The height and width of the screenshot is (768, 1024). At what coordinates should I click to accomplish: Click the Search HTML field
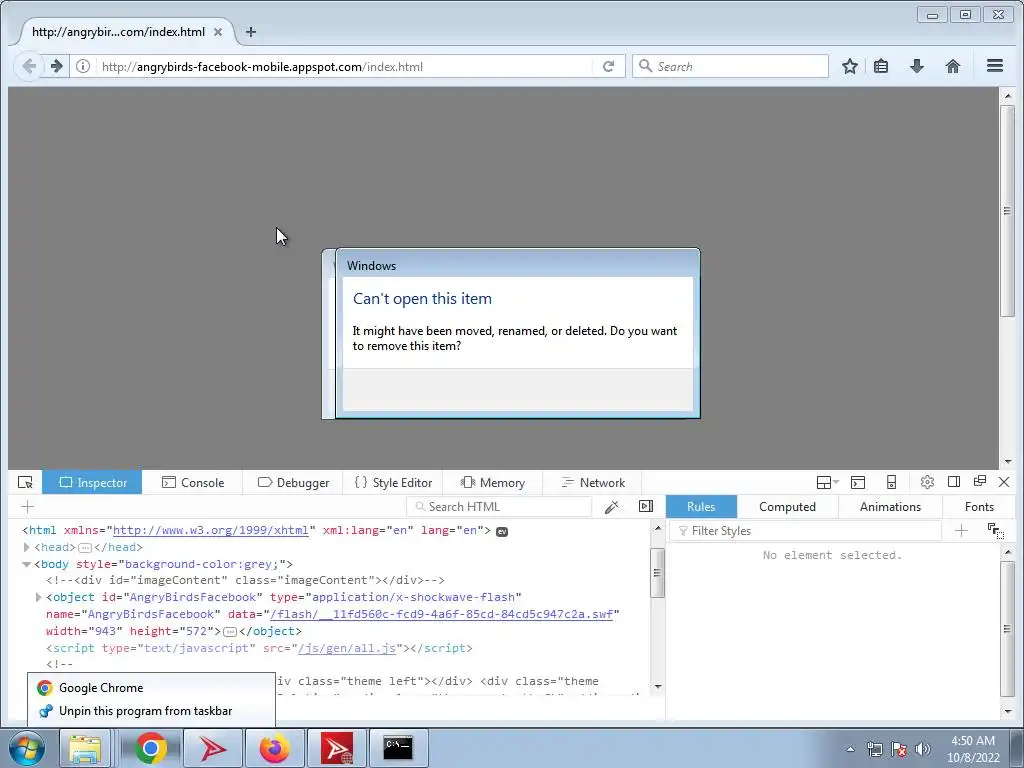pos(500,507)
